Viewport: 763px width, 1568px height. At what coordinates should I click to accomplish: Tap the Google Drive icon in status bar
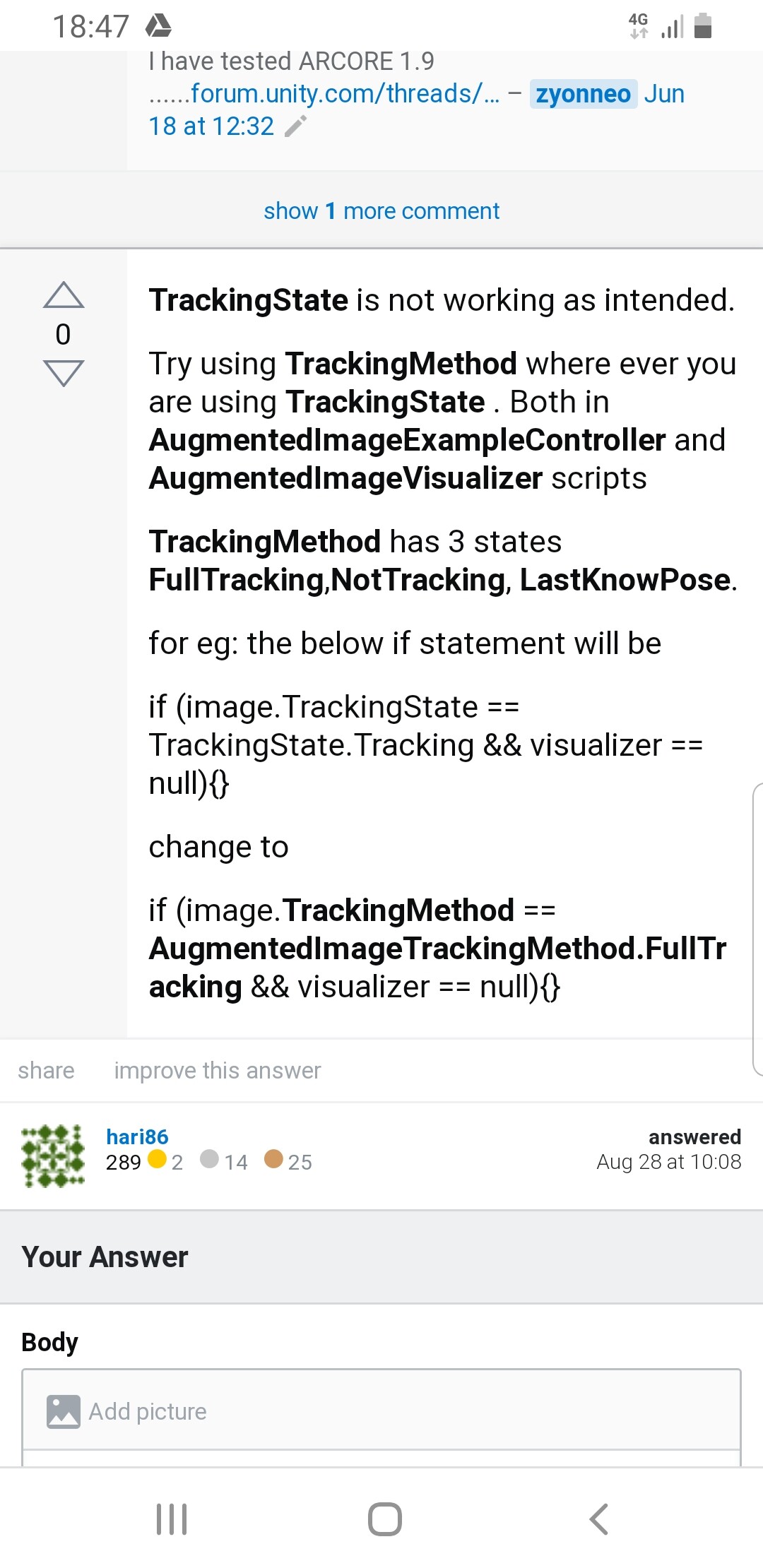(158, 25)
